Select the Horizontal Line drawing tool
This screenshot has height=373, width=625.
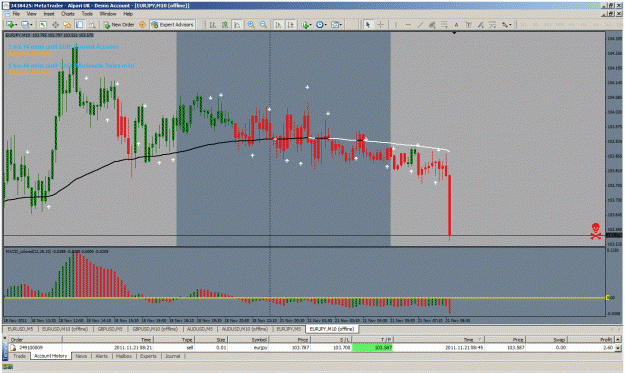point(408,25)
